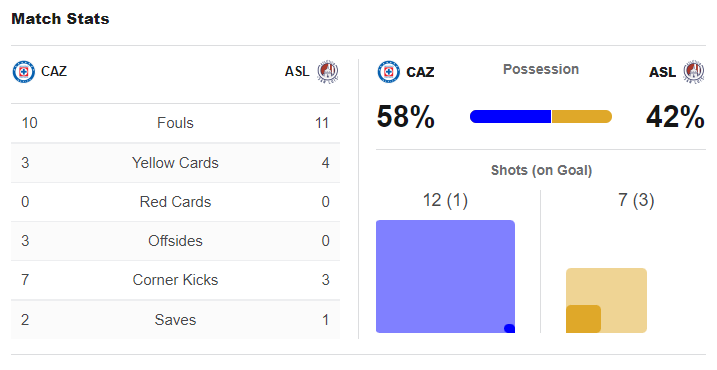The width and height of the screenshot is (717, 370).
Task: Click the blue CAZ possession bar segment
Action: (510, 117)
